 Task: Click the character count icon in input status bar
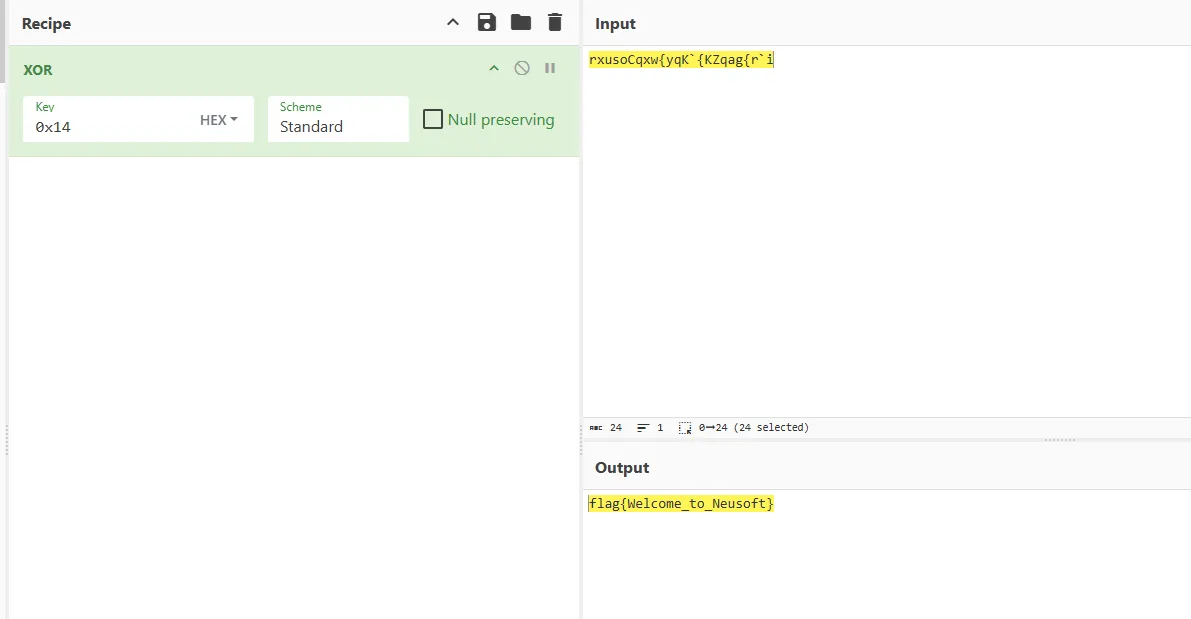pos(595,428)
